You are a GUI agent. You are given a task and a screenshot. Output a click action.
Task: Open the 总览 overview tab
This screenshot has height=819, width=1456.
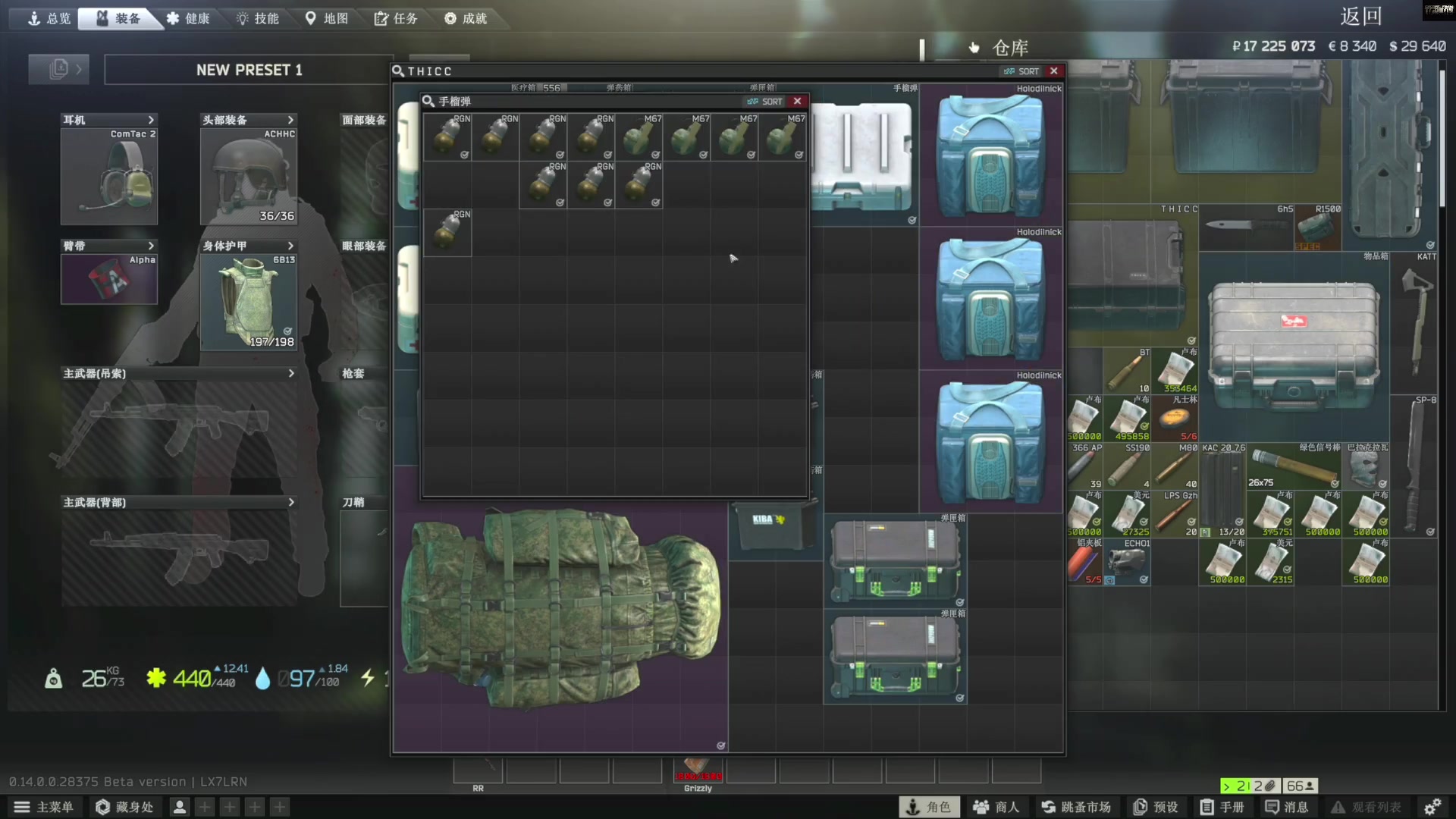(48, 18)
